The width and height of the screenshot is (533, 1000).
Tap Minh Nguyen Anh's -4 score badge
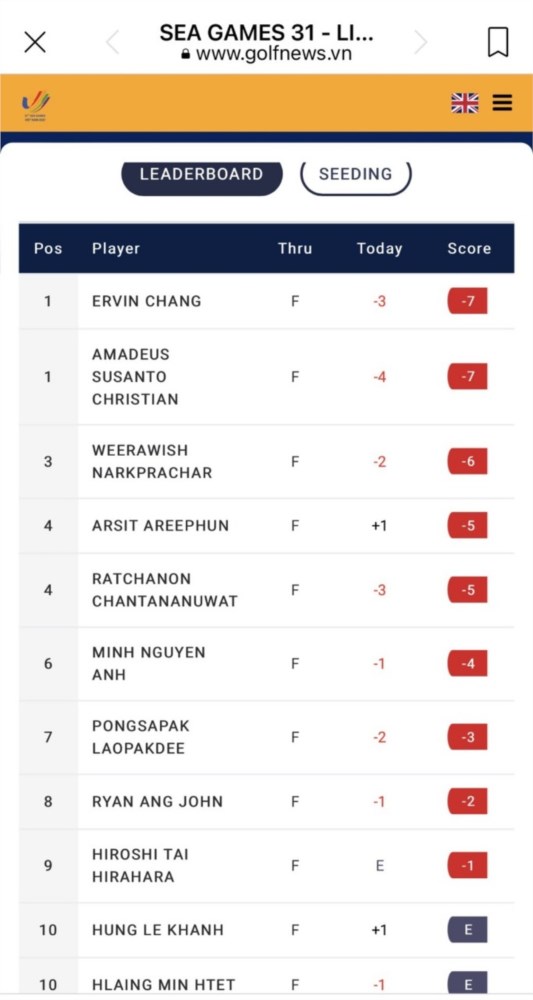467,663
